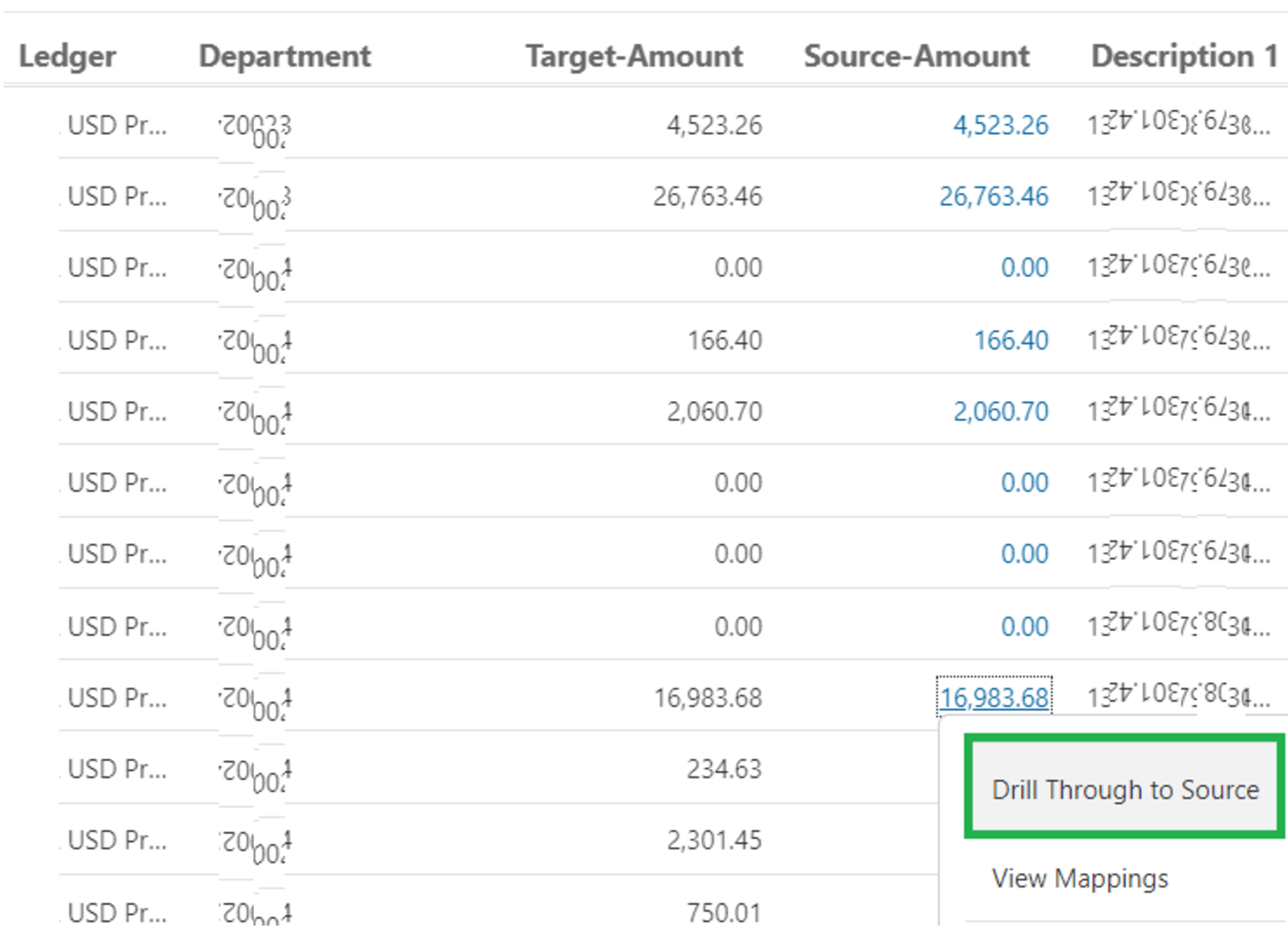Click the highlighted 16,983.68 source amount
Viewport: 1288px width, 937px height.
click(994, 698)
